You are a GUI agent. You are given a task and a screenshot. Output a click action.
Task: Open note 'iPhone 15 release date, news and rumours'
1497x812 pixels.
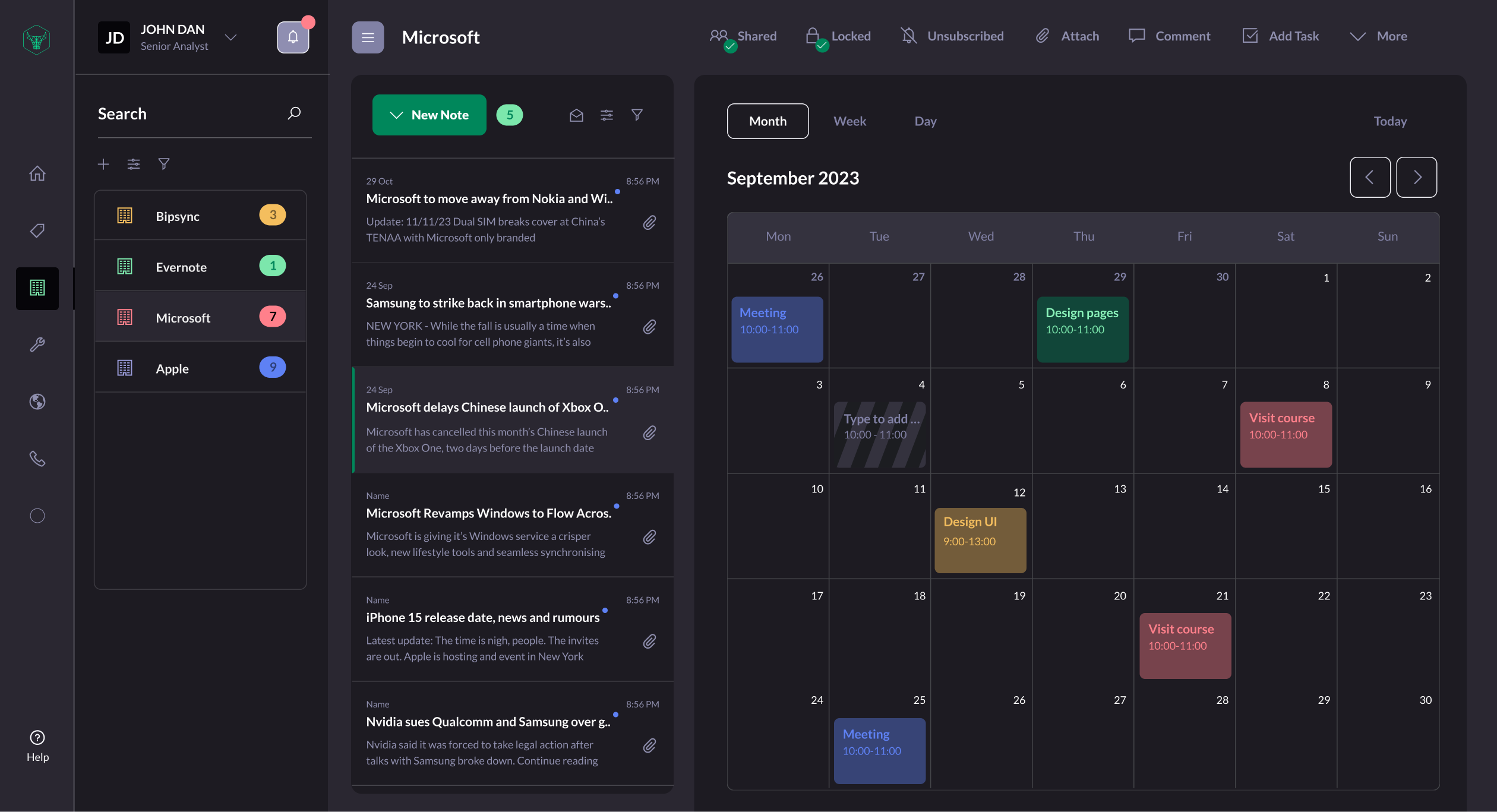[x=513, y=629]
